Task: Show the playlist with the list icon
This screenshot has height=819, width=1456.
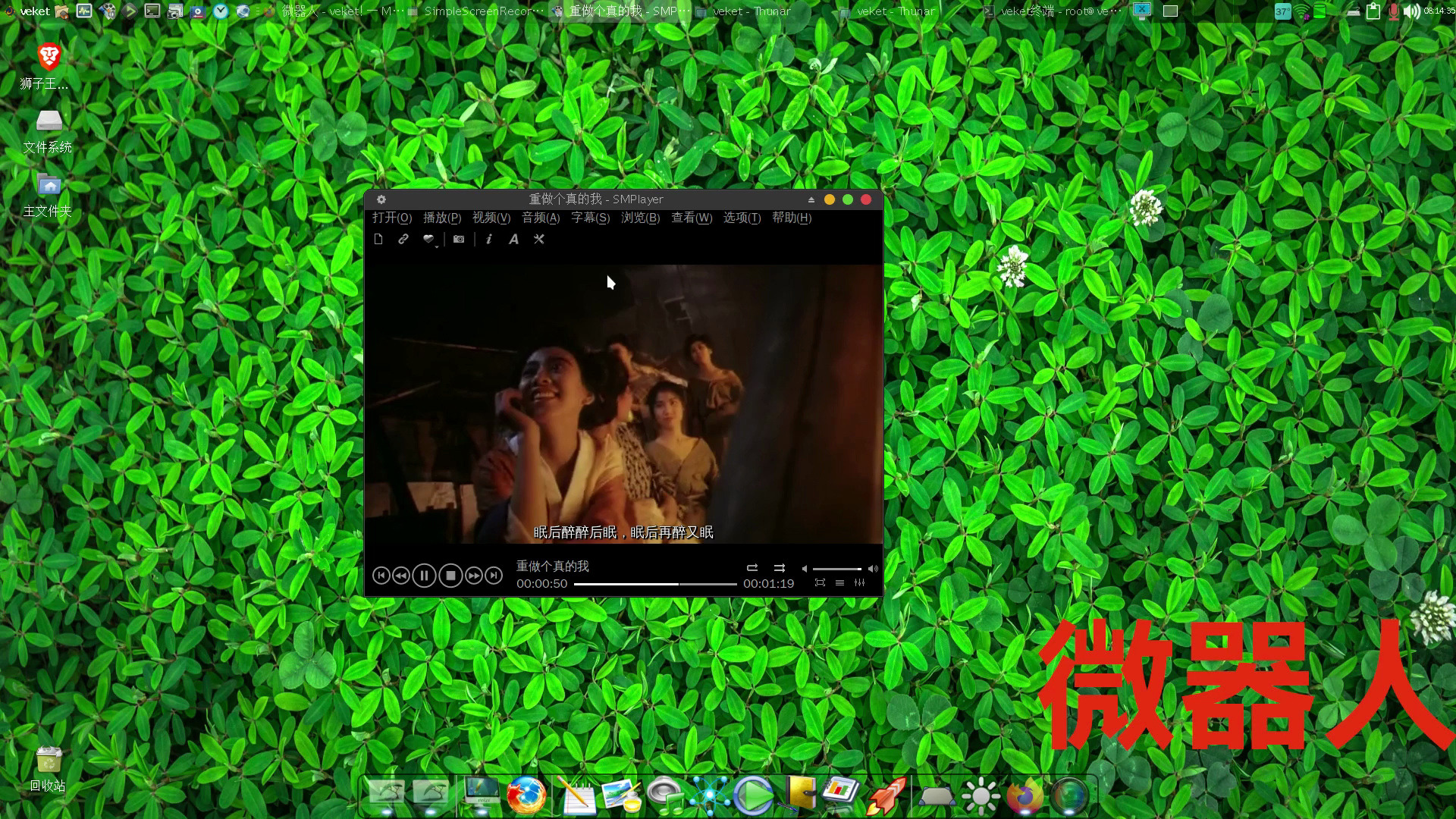Action: coord(839,582)
